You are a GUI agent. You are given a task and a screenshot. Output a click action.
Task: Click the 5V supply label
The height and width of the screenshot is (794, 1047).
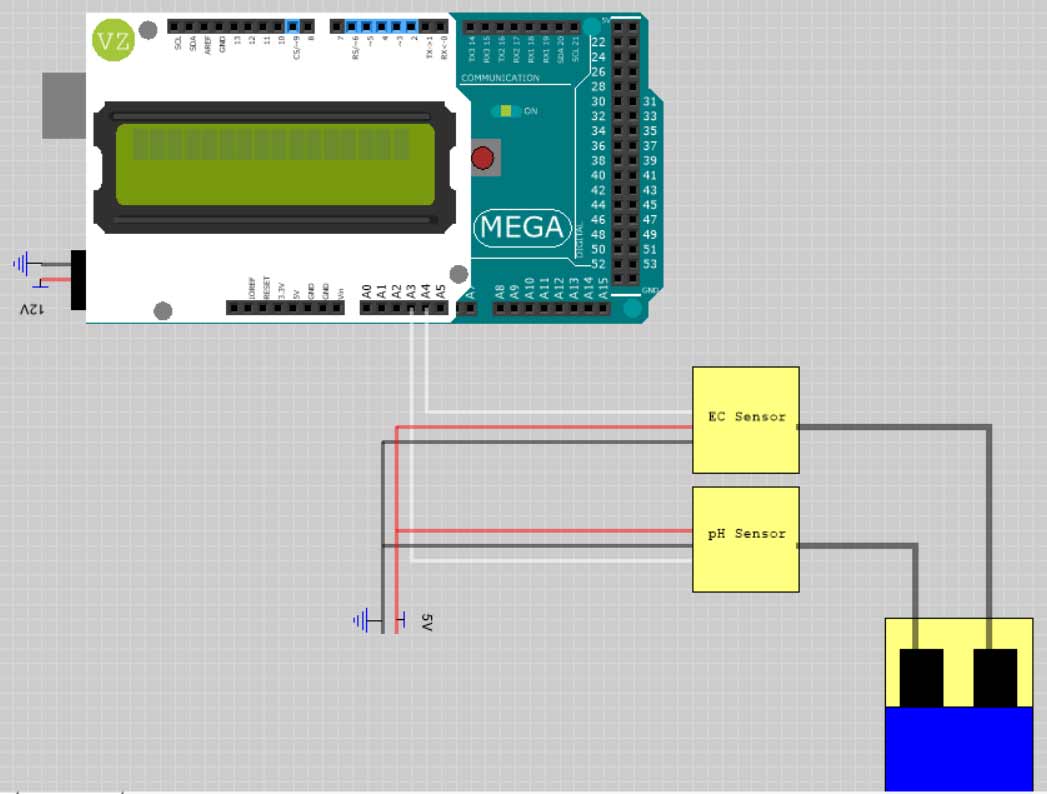[427, 622]
